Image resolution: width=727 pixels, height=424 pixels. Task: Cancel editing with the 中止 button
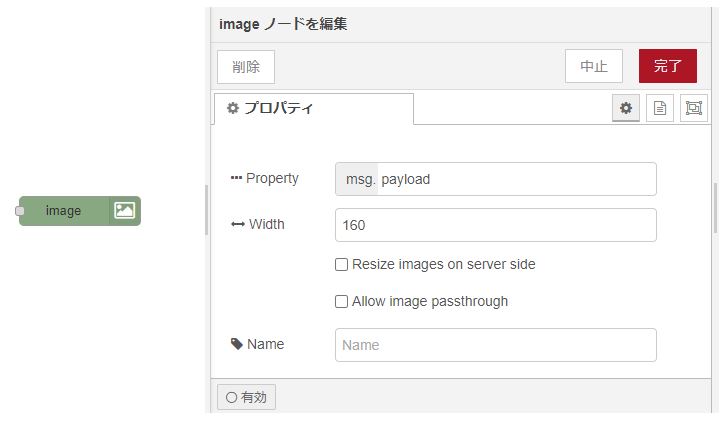593,67
